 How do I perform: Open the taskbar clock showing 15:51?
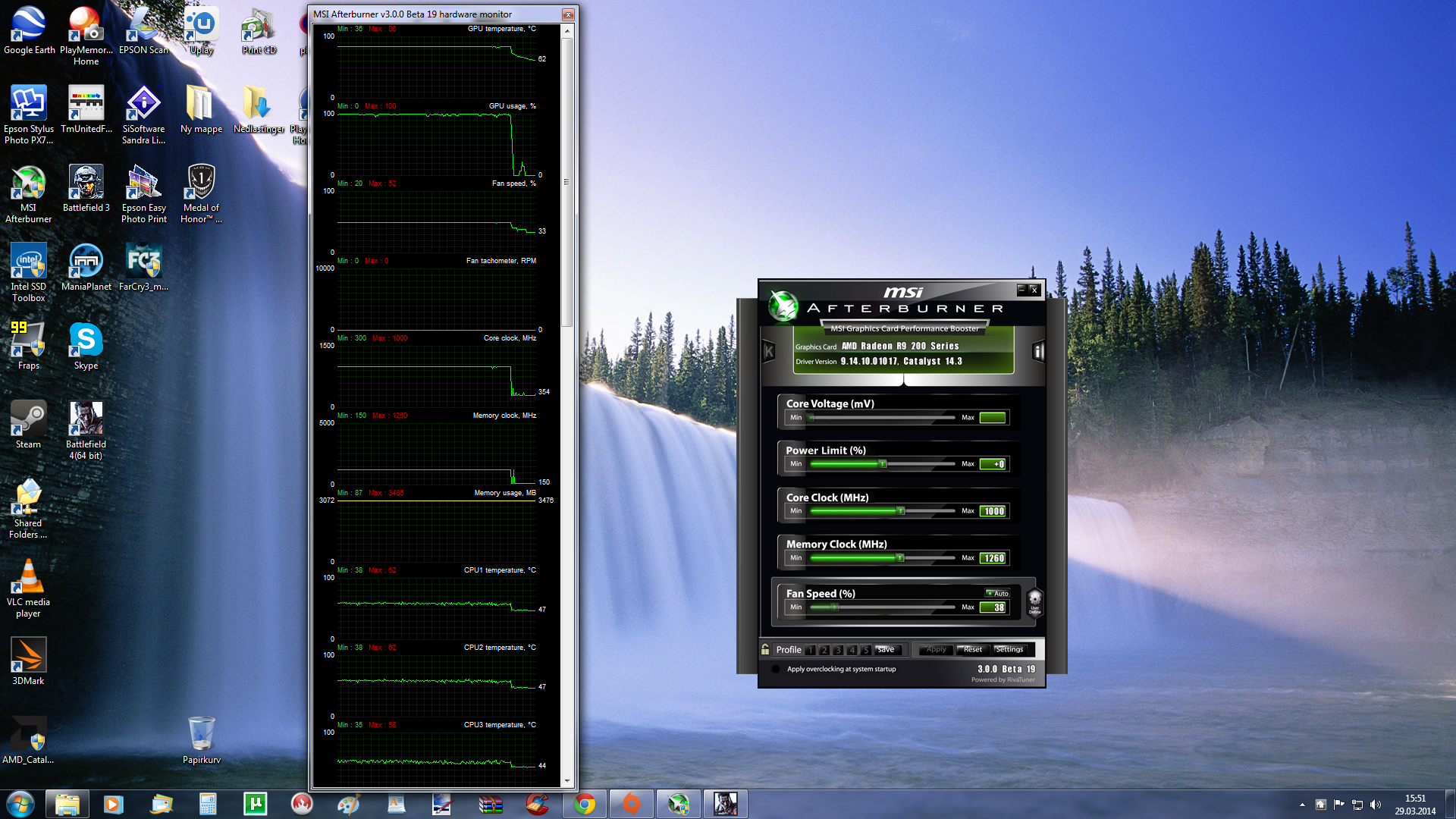[x=1415, y=805]
